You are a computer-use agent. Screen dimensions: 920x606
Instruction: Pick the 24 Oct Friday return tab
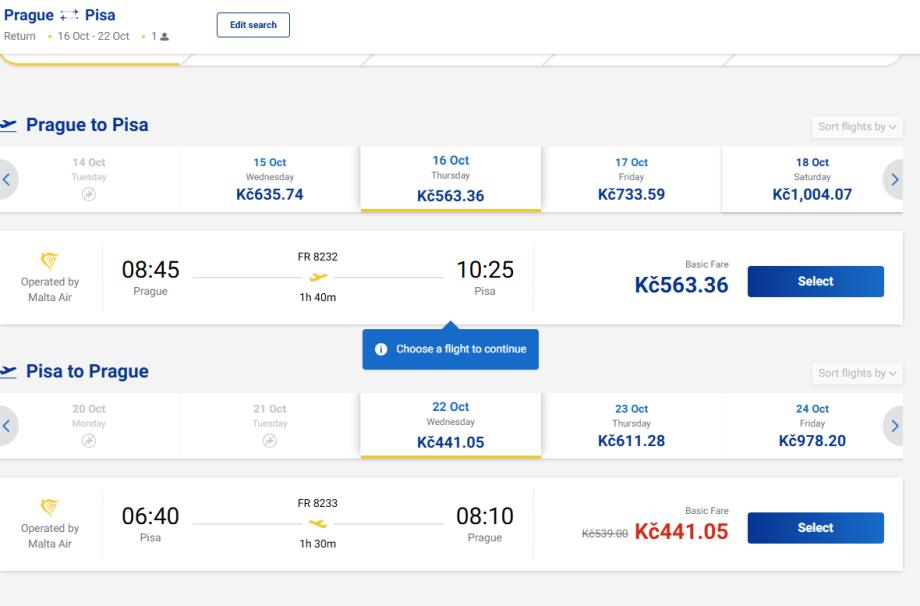(812, 425)
